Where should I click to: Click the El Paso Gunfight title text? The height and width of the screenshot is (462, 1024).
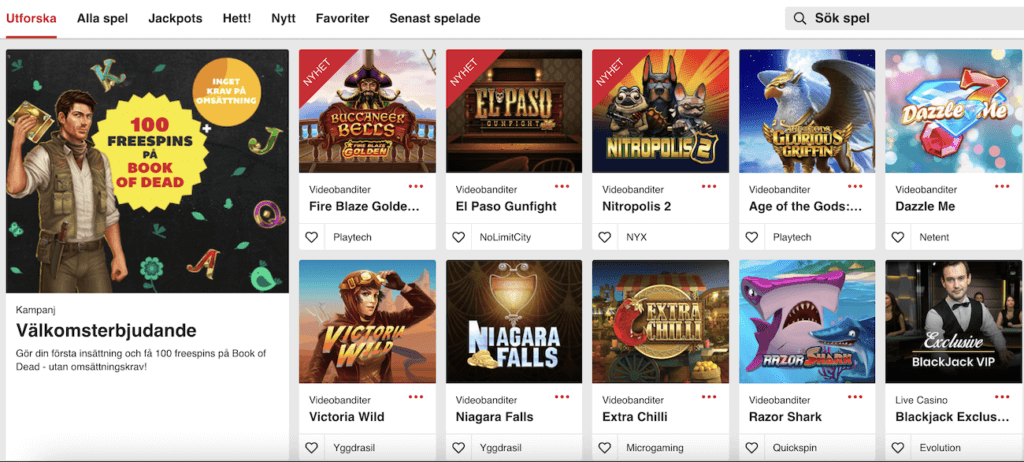pos(506,206)
